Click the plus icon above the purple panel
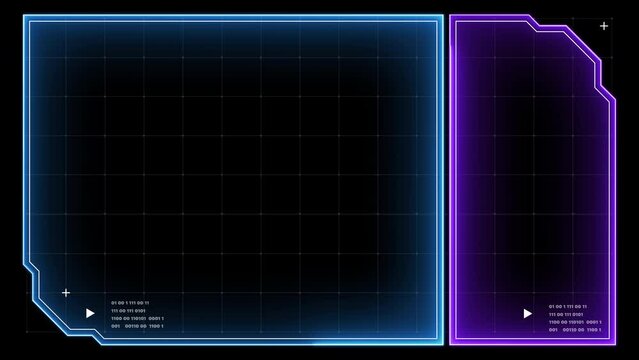Viewport: 639px width, 360px height. [x=604, y=26]
